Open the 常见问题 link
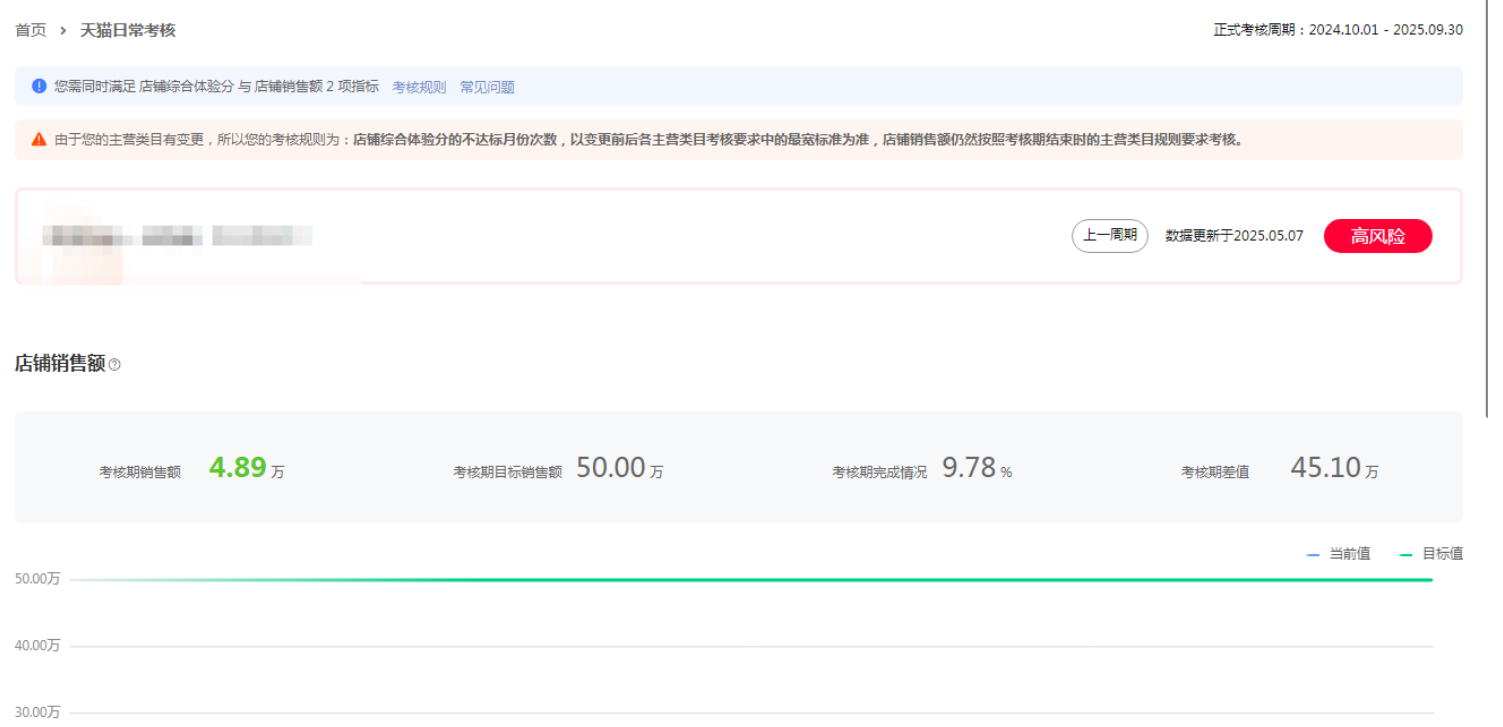This screenshot has width=1503, height=727. pos(487,87)
